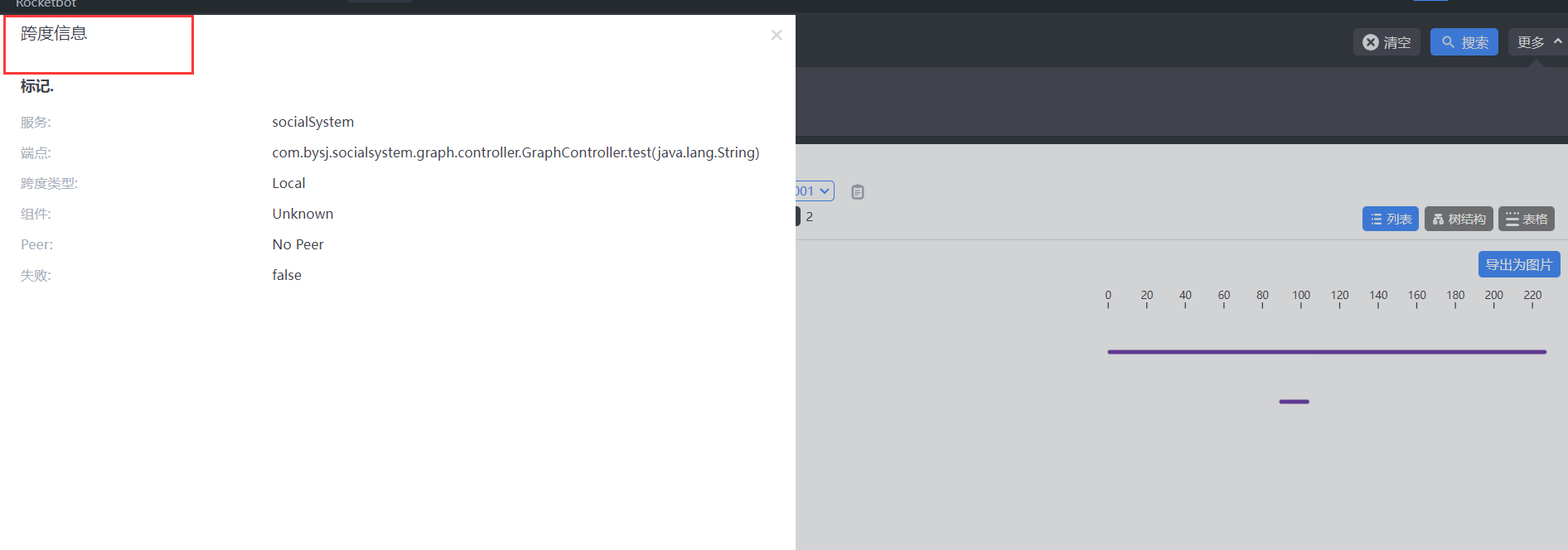1568x550 pixels.
Task: Select the long purple span bar
Action: (x=1327, y=352)
